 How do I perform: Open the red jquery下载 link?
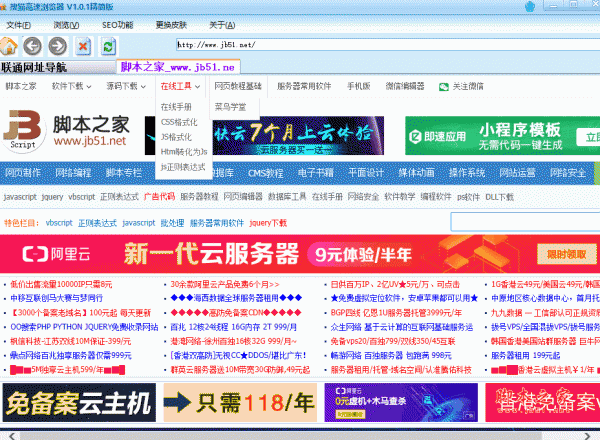pyautogui.click(x=268, y=223)
